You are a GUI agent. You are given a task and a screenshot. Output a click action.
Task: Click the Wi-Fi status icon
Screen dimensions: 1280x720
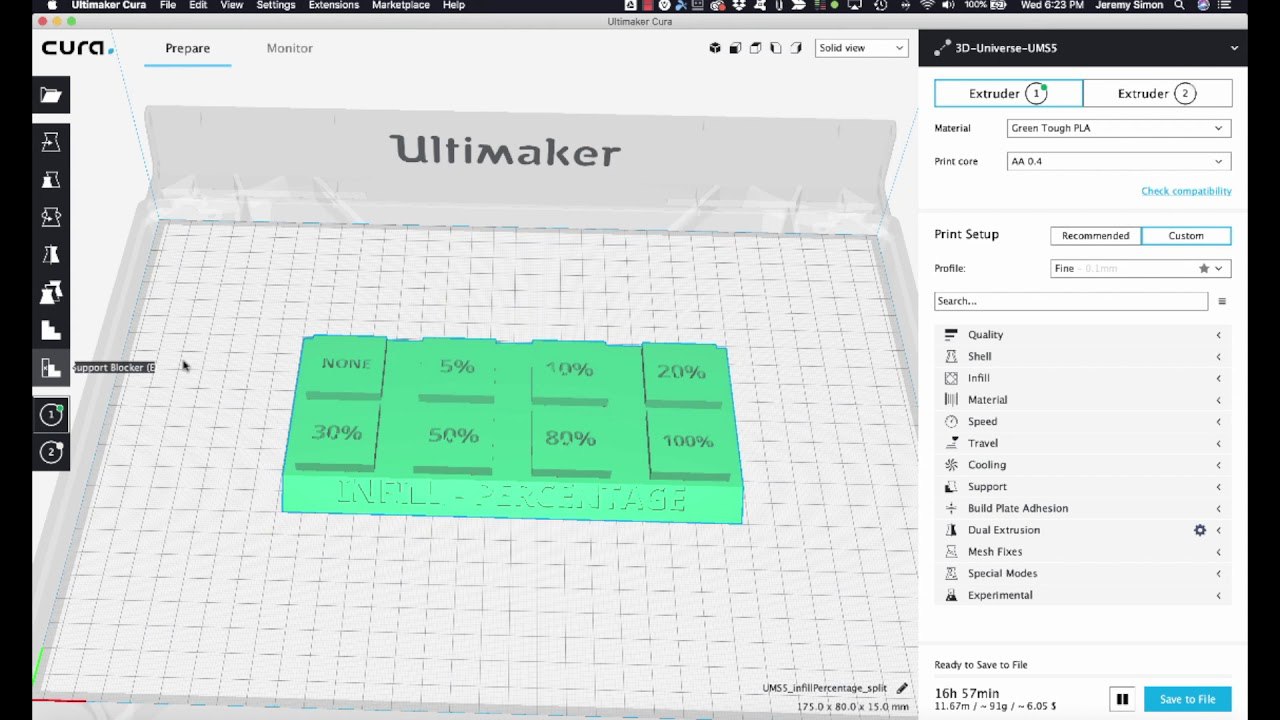pos(926,5)
